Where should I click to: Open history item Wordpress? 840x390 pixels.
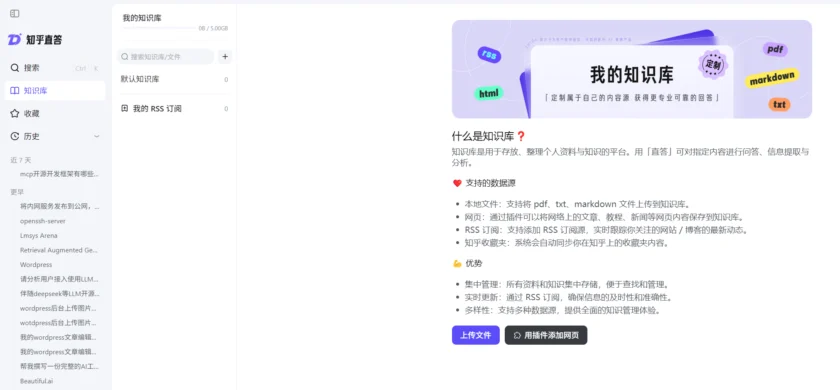pyautogui.click(x=36, y=265)
